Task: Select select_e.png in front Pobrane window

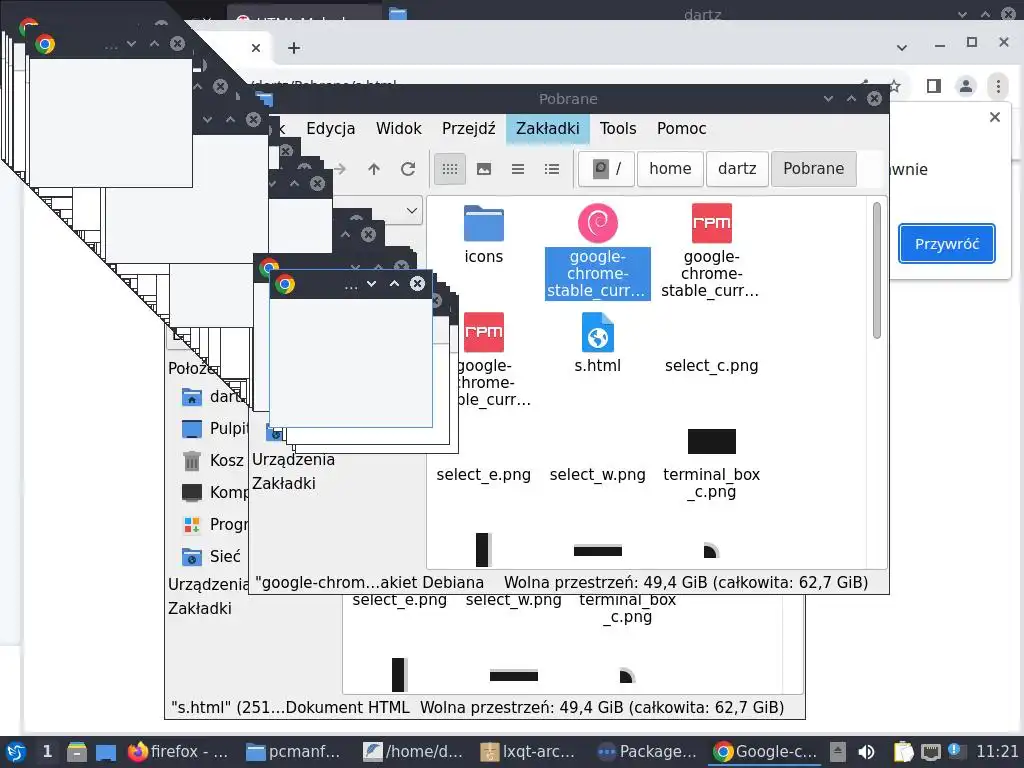Action: [x=483, y=475]
